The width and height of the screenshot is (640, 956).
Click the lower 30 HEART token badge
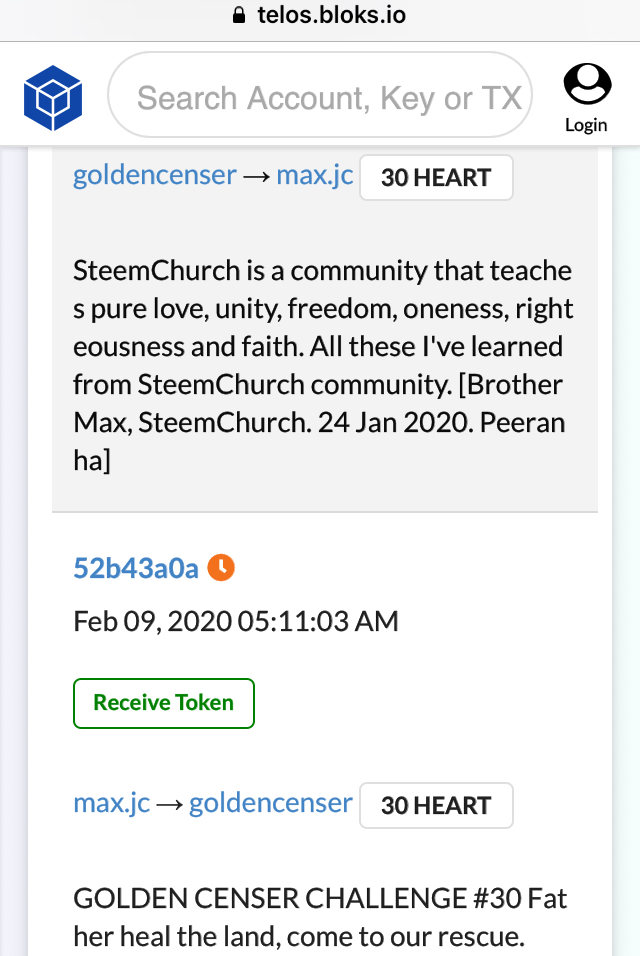[x=436, y=805]
